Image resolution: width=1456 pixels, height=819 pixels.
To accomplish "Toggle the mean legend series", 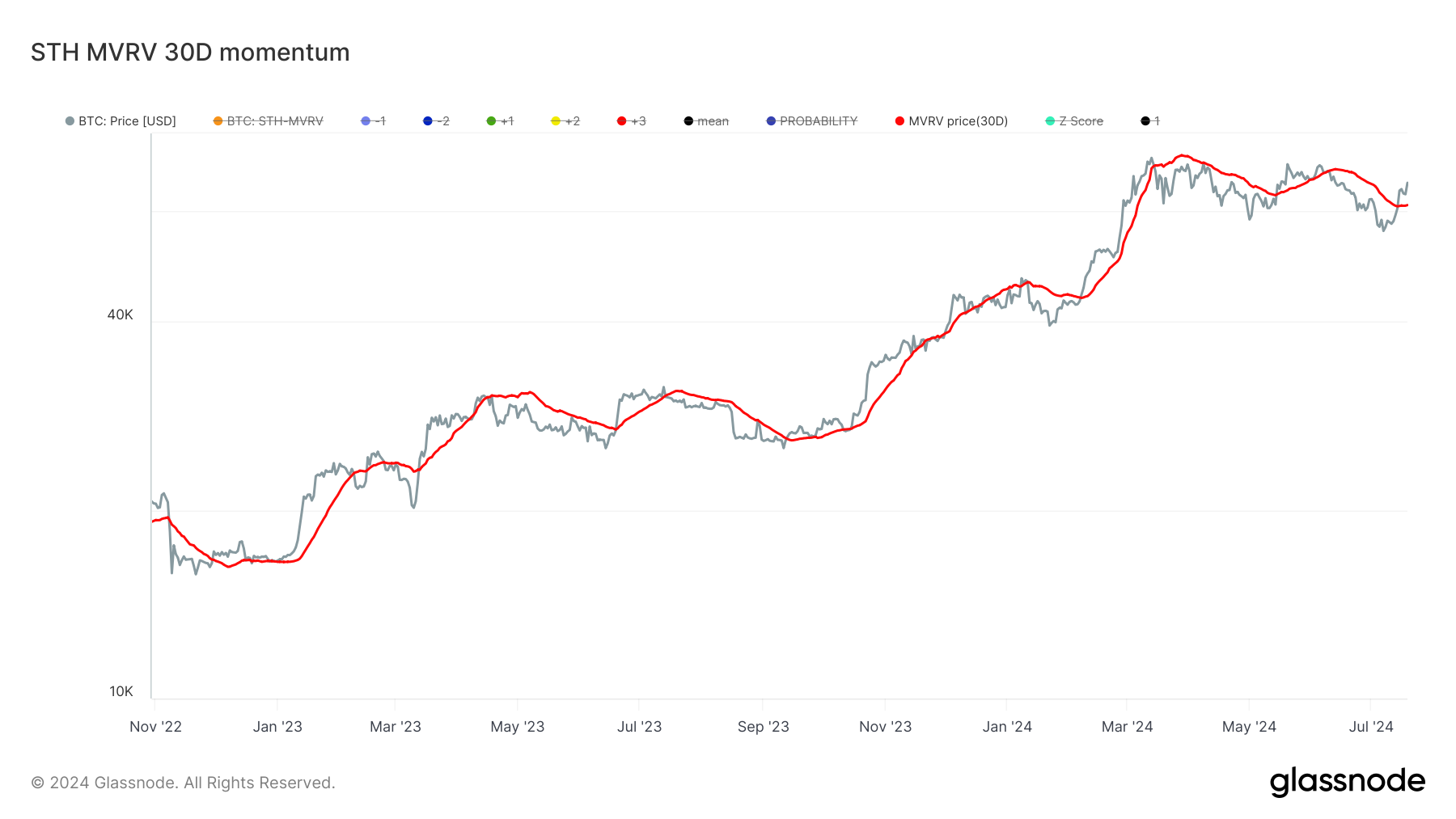I will click(x=706, y=121).
